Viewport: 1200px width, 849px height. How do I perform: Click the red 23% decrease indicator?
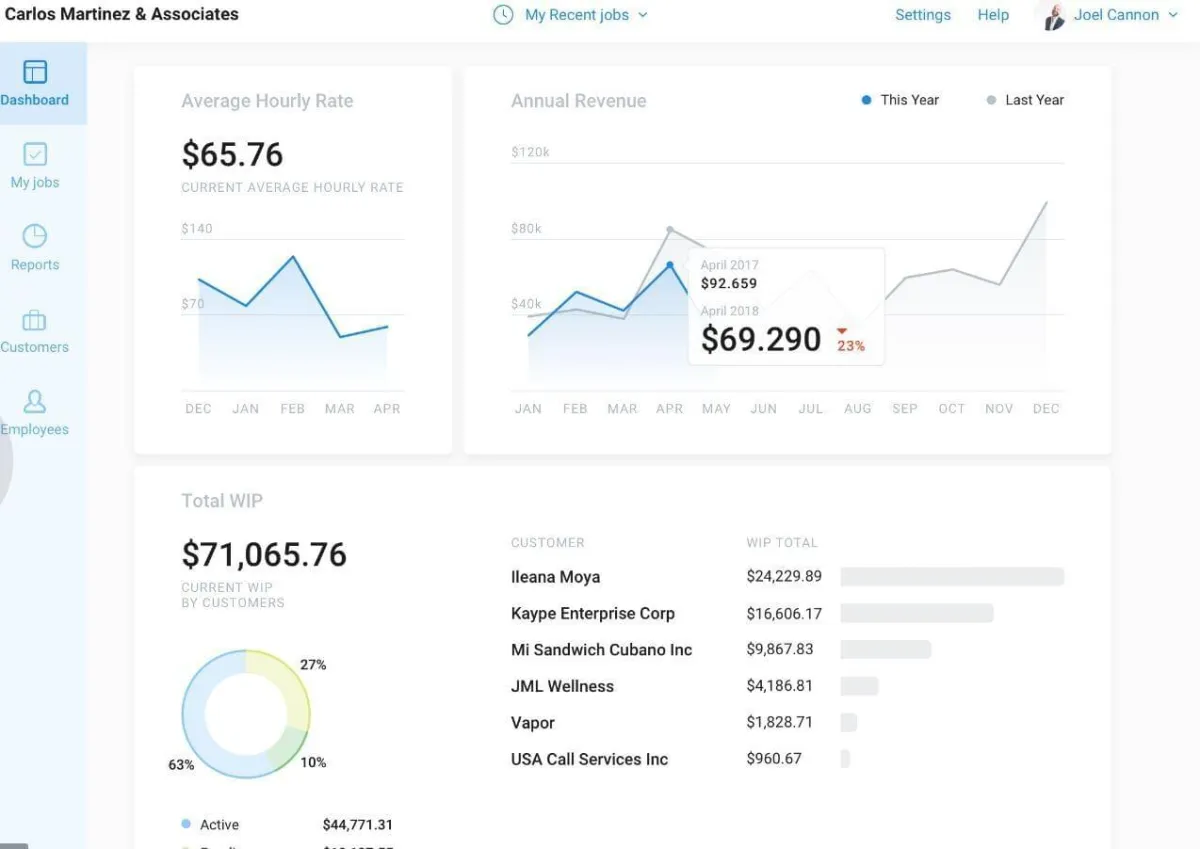tap(850, 340)
